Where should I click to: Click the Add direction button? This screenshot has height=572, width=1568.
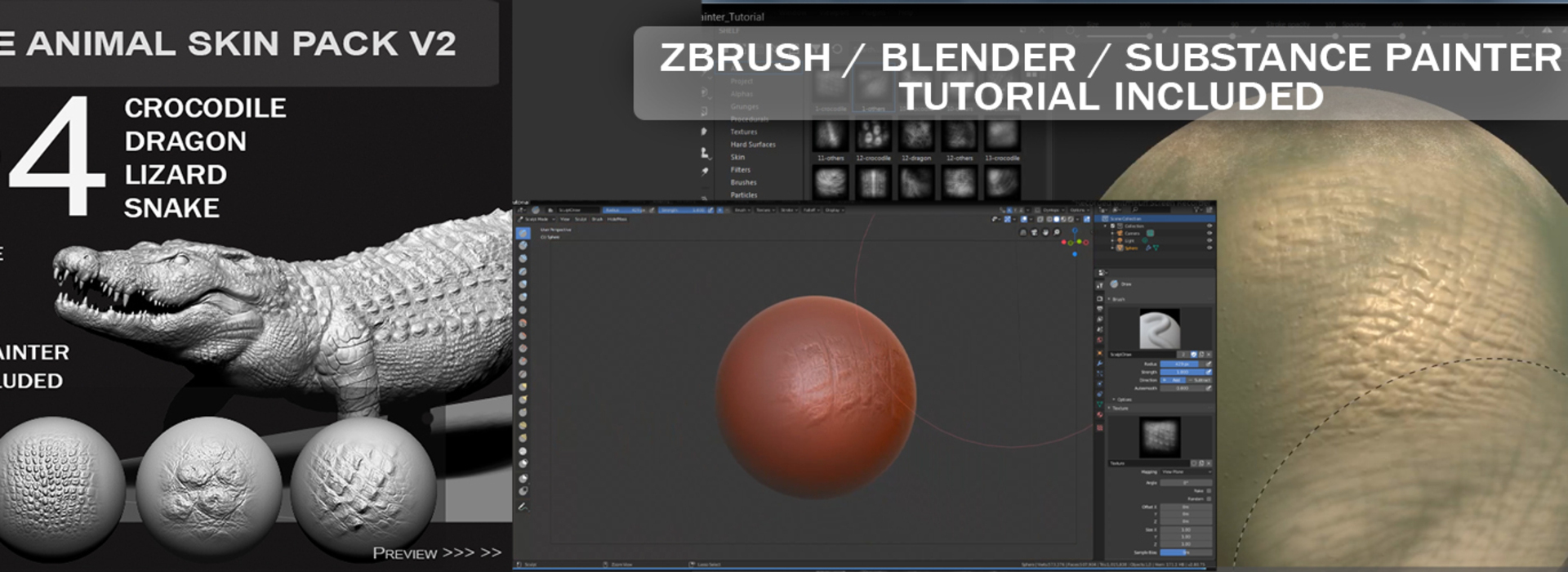coord(1174,381)
